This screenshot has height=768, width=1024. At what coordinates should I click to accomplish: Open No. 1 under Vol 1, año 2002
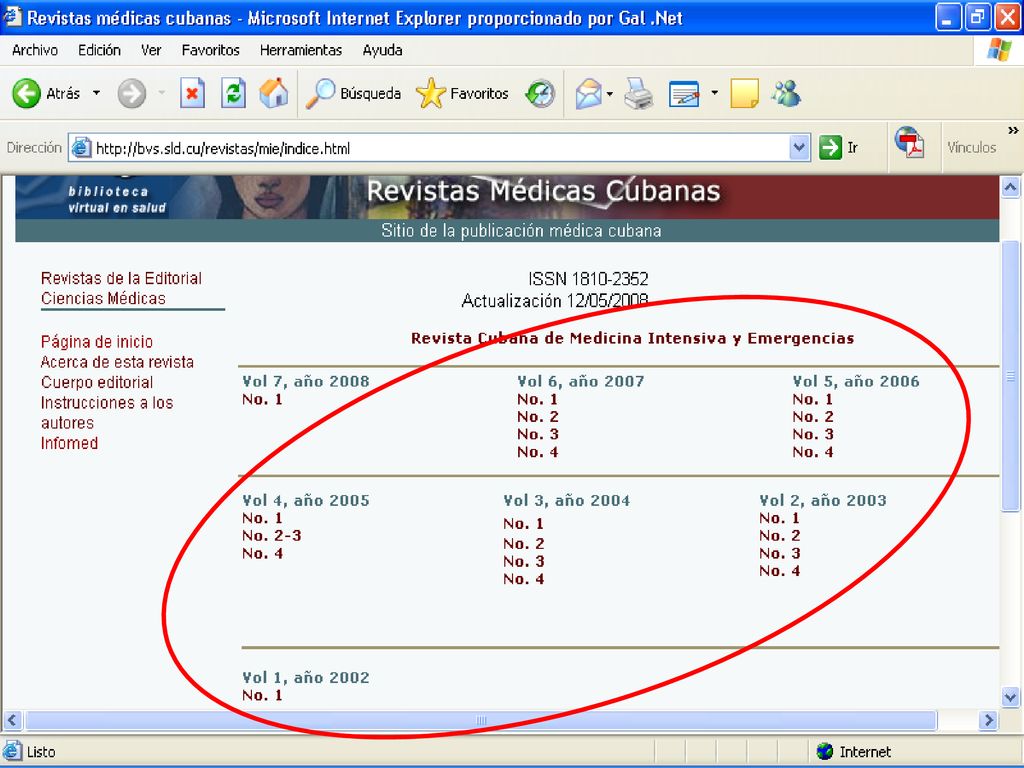(263, 695)
